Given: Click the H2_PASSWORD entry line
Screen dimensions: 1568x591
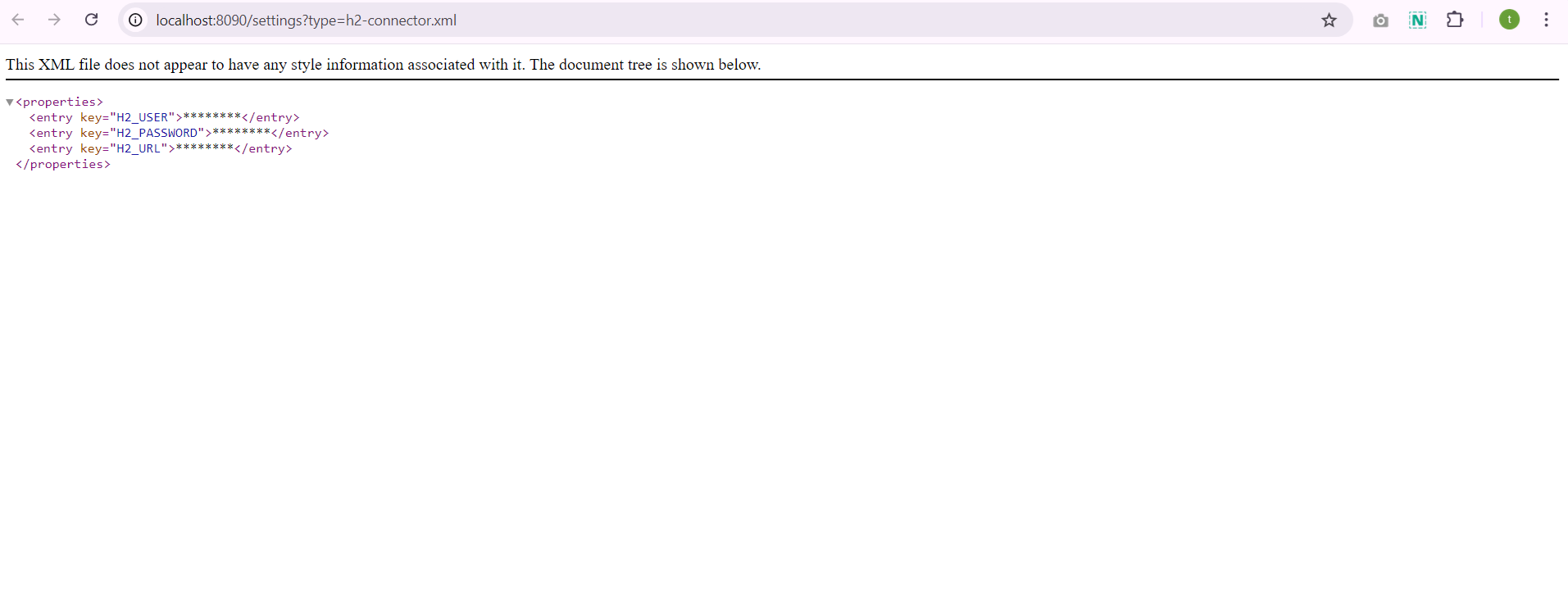Looking at the screenshot, I should point(179,133).
